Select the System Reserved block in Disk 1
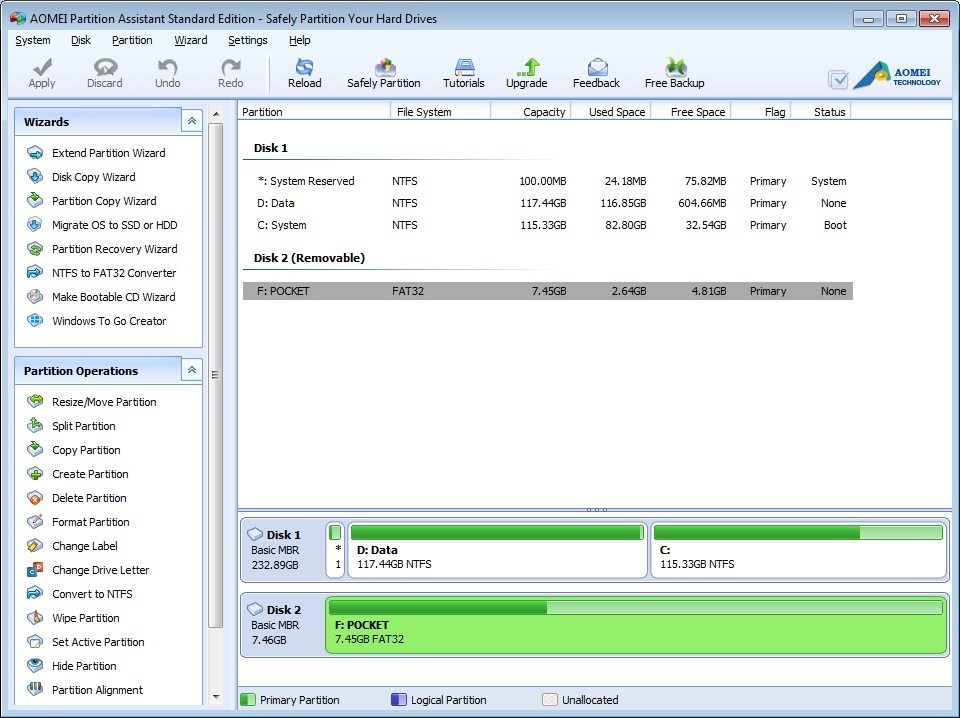The image size is (960, 718). [x=335, y=550]
